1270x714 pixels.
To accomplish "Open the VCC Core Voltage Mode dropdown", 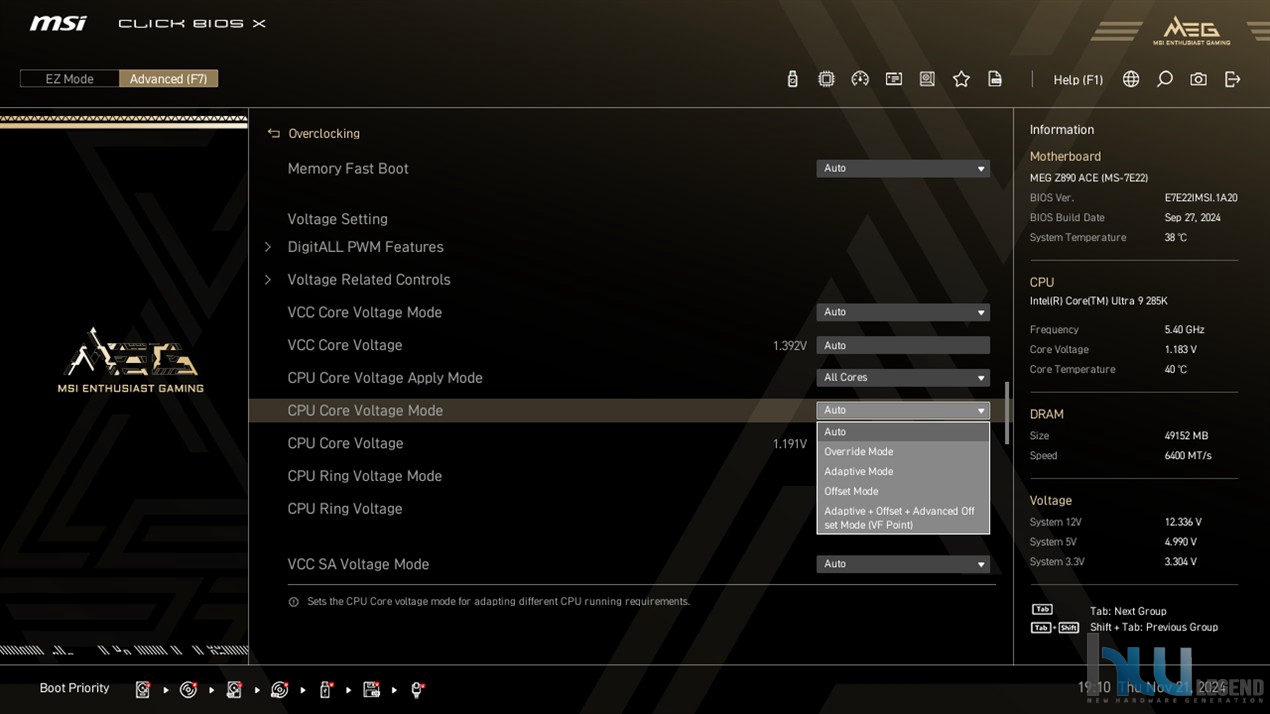I will [x=903, y=313].
